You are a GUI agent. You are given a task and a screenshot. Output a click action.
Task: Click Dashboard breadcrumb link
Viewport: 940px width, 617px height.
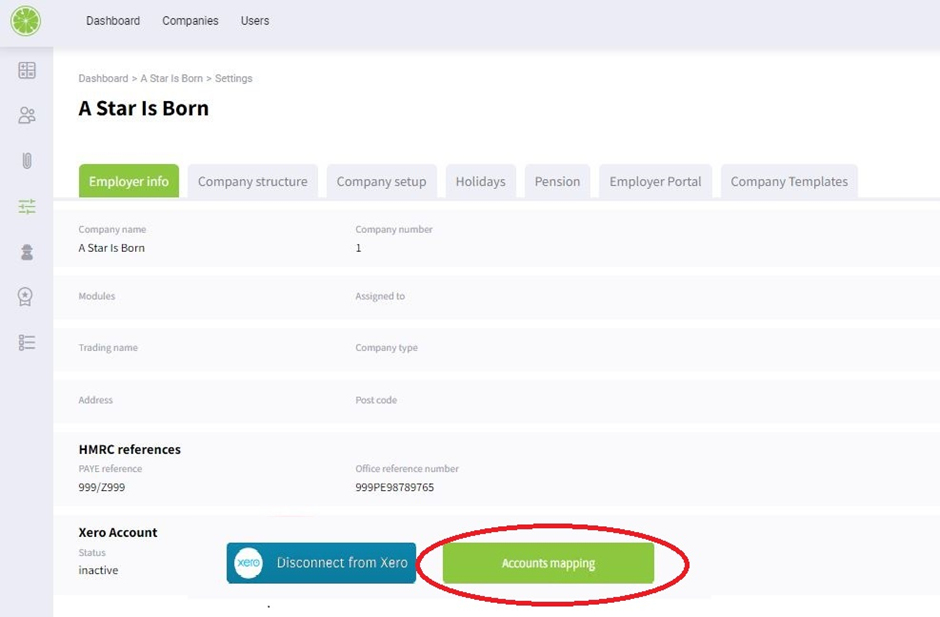[x=103, y=79]
